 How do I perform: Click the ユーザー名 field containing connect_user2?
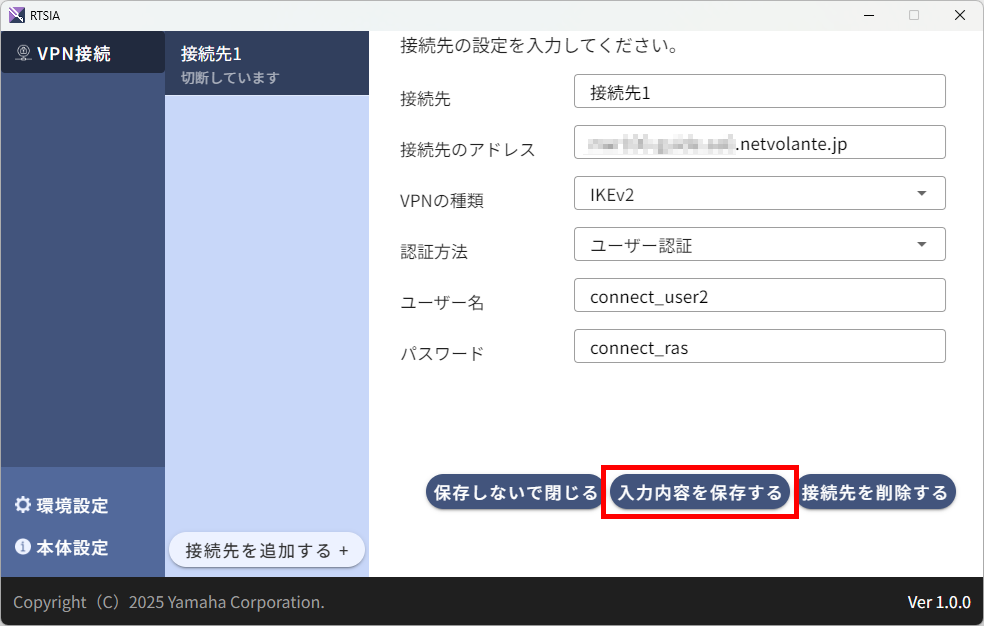[759, 295]
